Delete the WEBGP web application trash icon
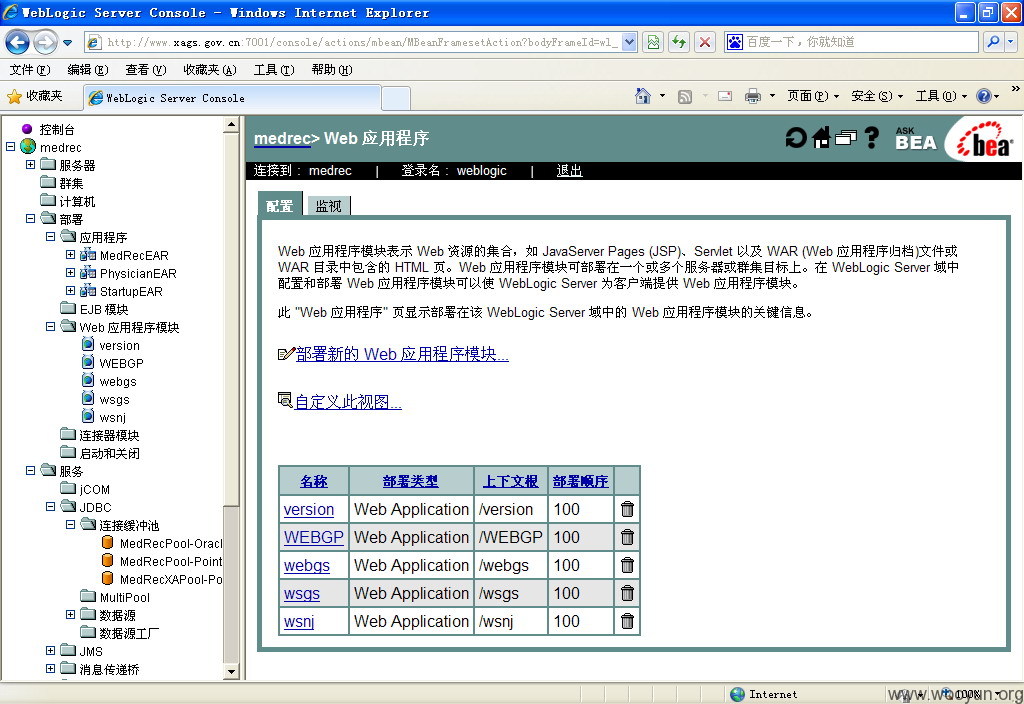1024x704 pixels. (x=627, y=537)
